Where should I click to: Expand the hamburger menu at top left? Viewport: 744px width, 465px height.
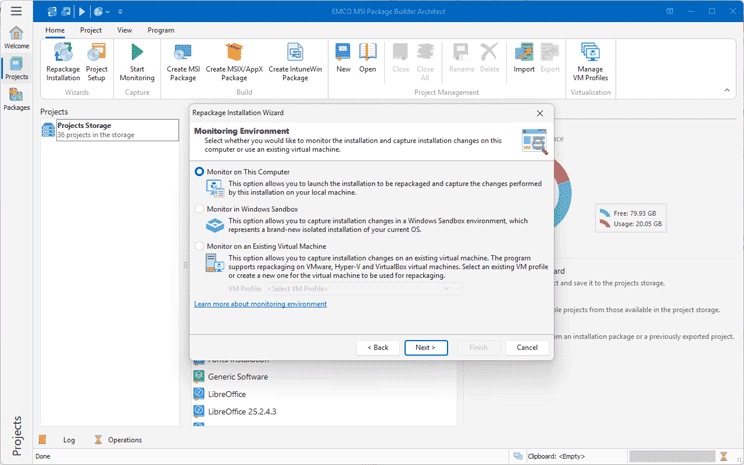coord(16,11)
